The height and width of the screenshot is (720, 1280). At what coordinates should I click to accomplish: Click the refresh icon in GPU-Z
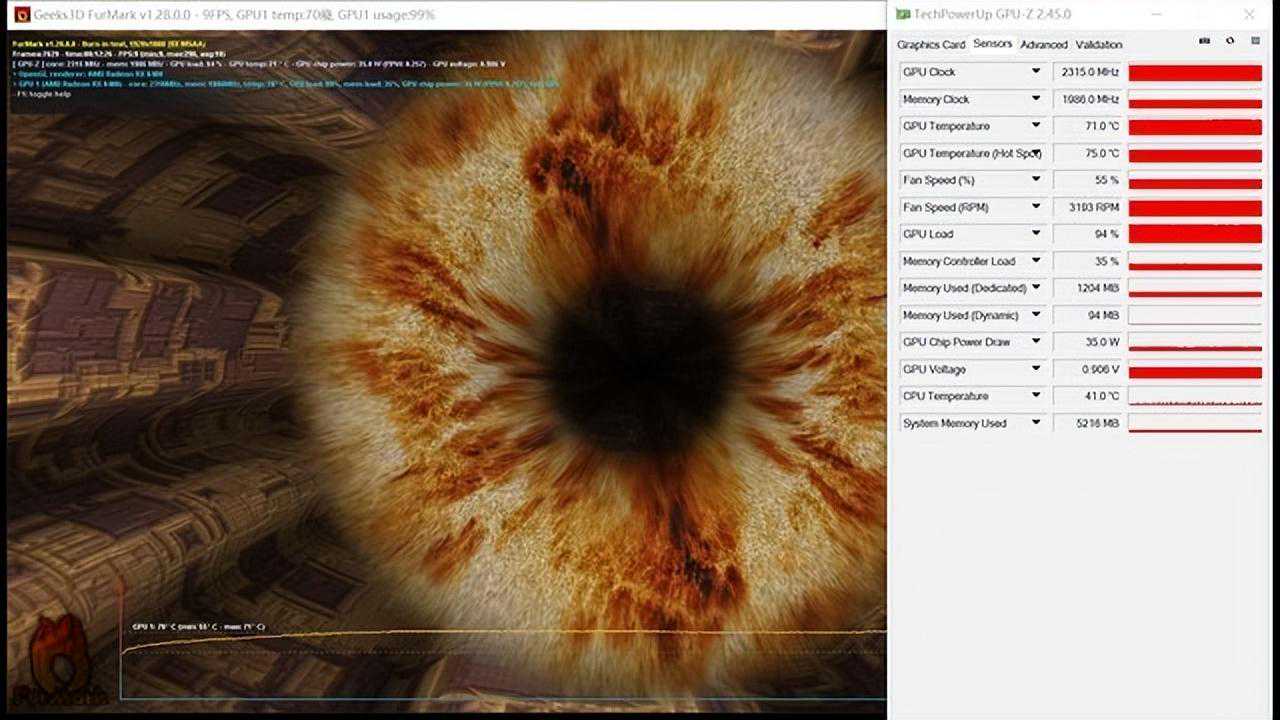point(1229,42)
